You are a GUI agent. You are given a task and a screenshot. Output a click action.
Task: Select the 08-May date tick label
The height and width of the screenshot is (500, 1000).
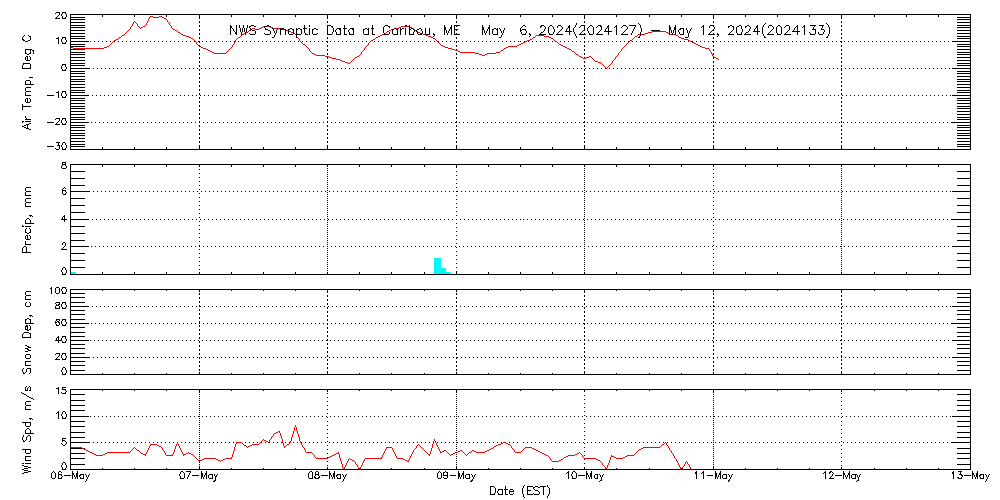coord(329,477)
